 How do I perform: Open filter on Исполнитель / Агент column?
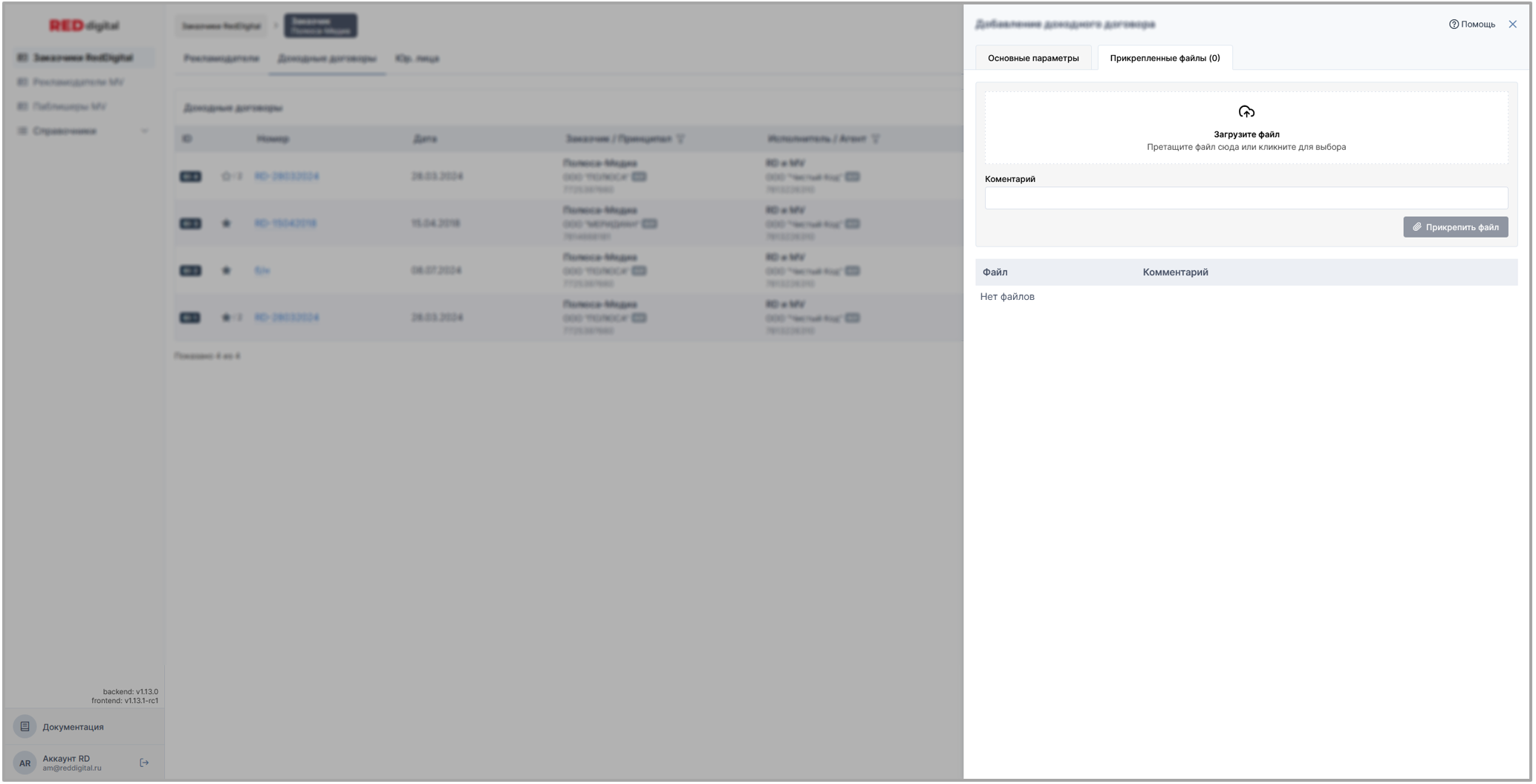(876, 139)
